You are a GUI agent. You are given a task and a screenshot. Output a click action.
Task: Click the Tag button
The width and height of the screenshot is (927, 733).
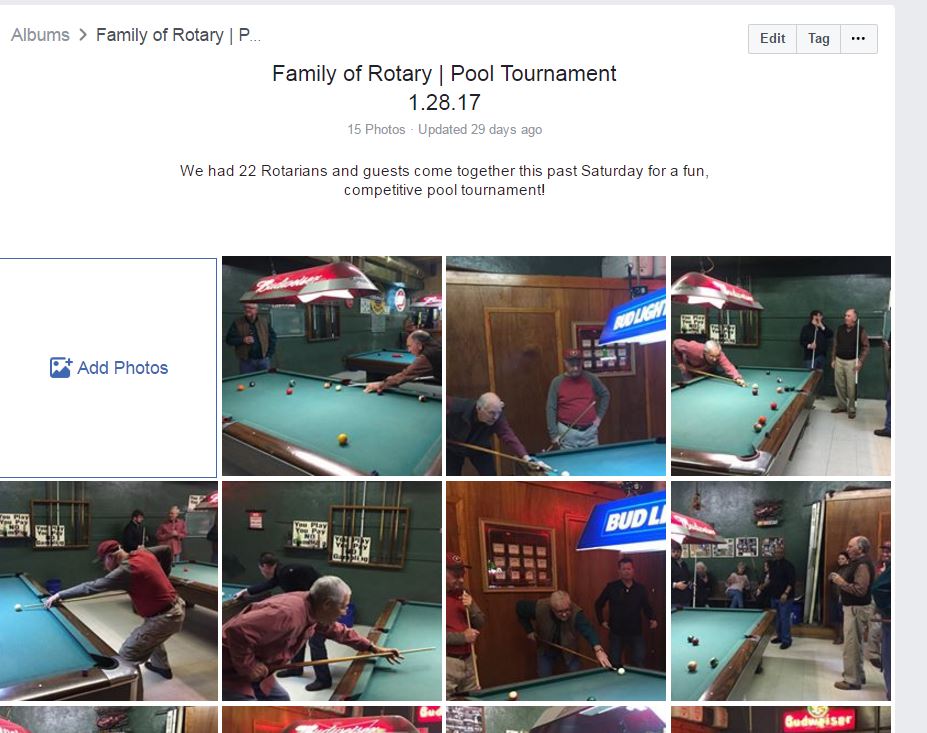pos(818,38)
